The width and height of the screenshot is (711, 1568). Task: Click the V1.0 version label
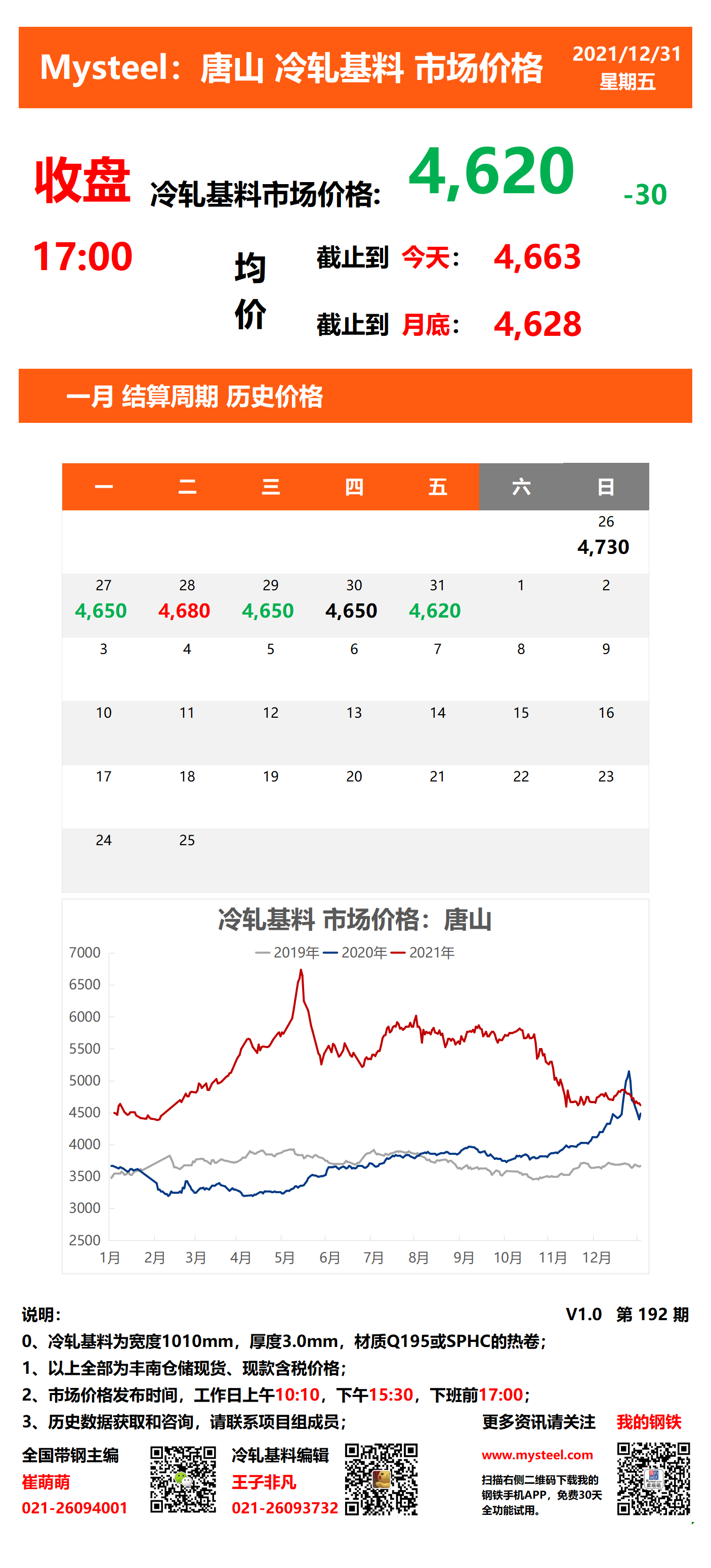pos(584,1315)
